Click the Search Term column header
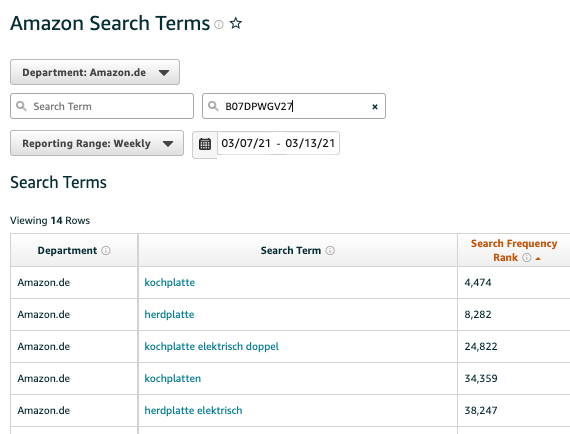This screenshot has width=570, height=434. [298, 250]
